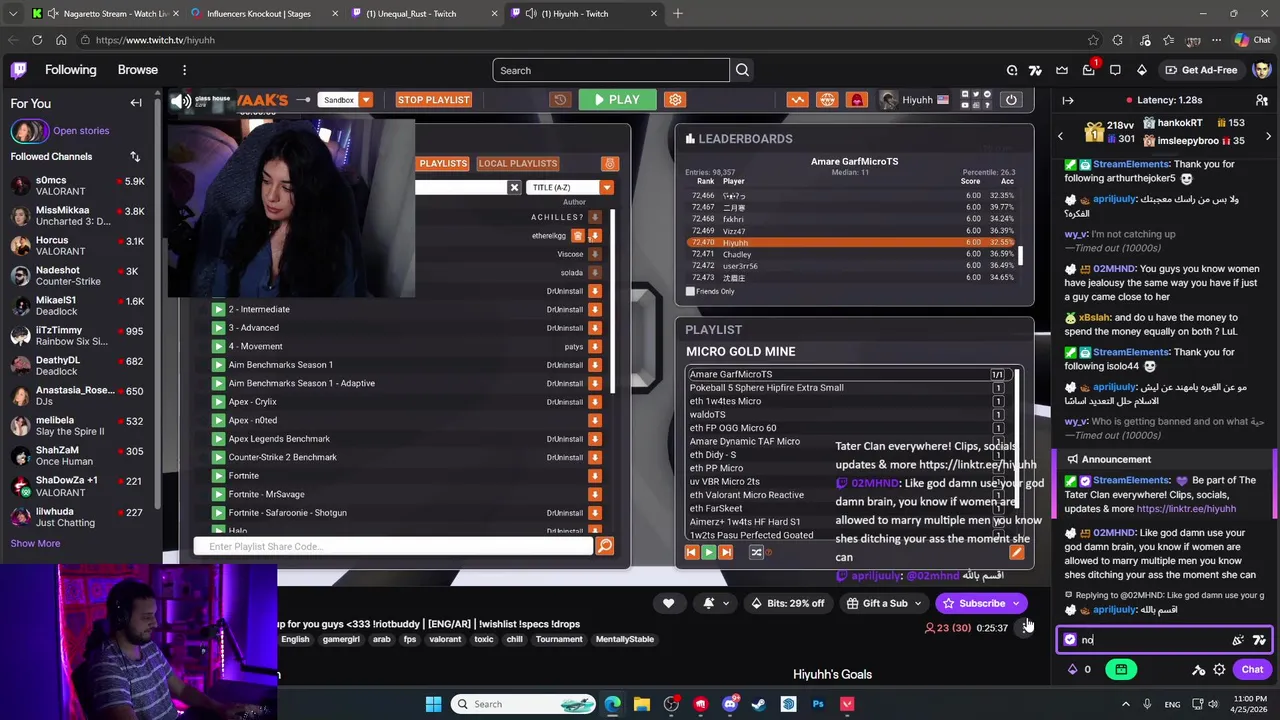Image resolution: width=1280 pixels, height=720 pixels.
Task: Click the KovaaK's history clock icon
Action: coord(560,100)
